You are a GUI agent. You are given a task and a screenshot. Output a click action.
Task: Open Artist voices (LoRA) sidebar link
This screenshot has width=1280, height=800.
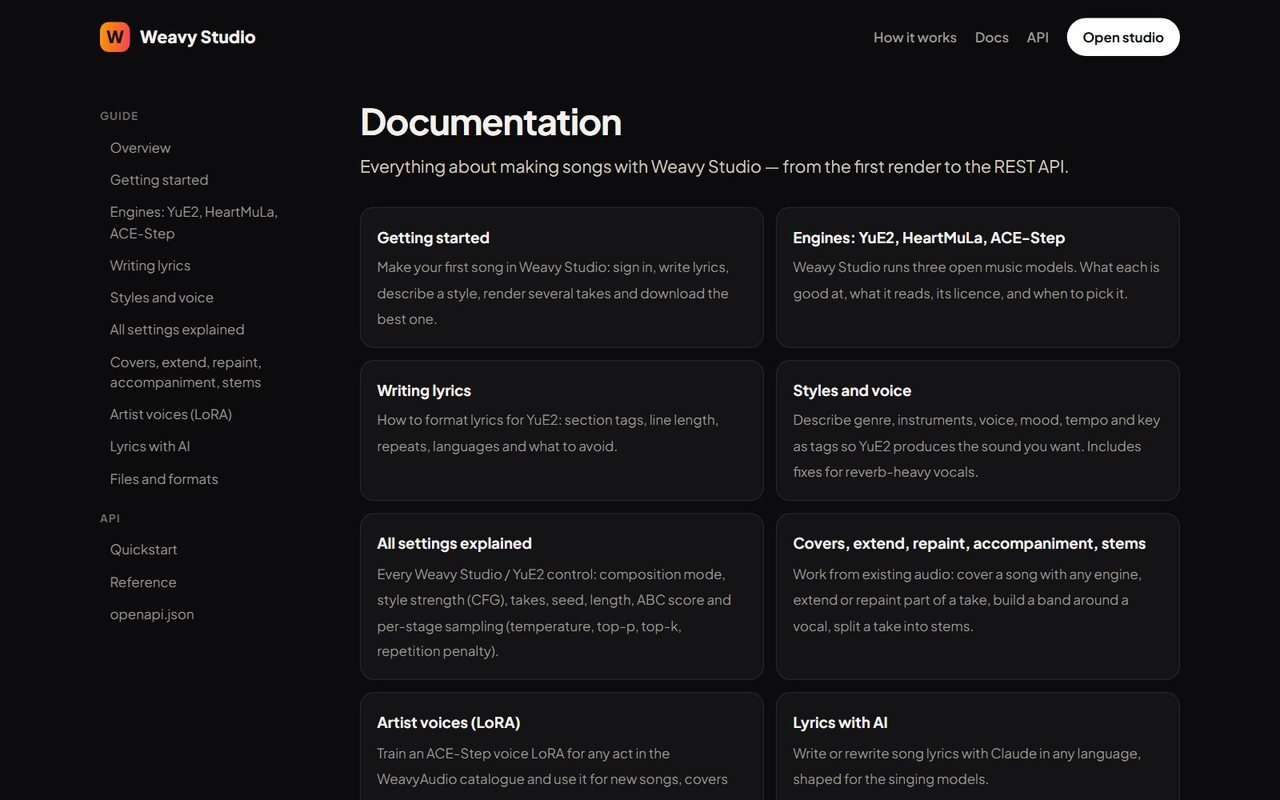pos(171,414)
